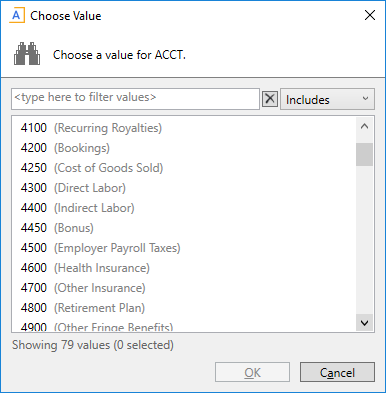The image size is (386, 393).
Task: Cancel the value selection
Action: [x=337, y=372]
